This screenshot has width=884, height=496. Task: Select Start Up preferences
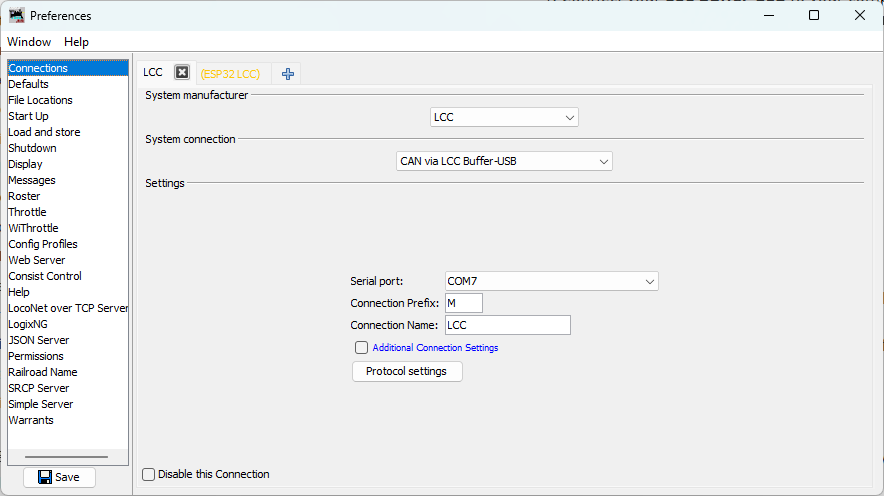[x=68, y=116]
